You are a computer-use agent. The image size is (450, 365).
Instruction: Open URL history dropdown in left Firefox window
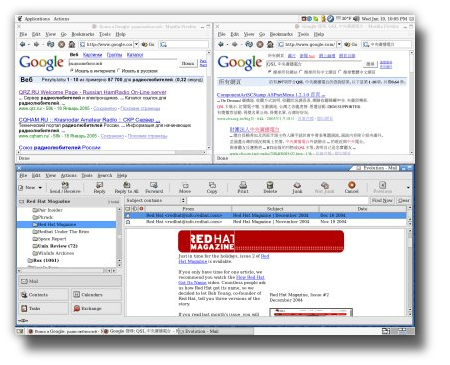136,44
